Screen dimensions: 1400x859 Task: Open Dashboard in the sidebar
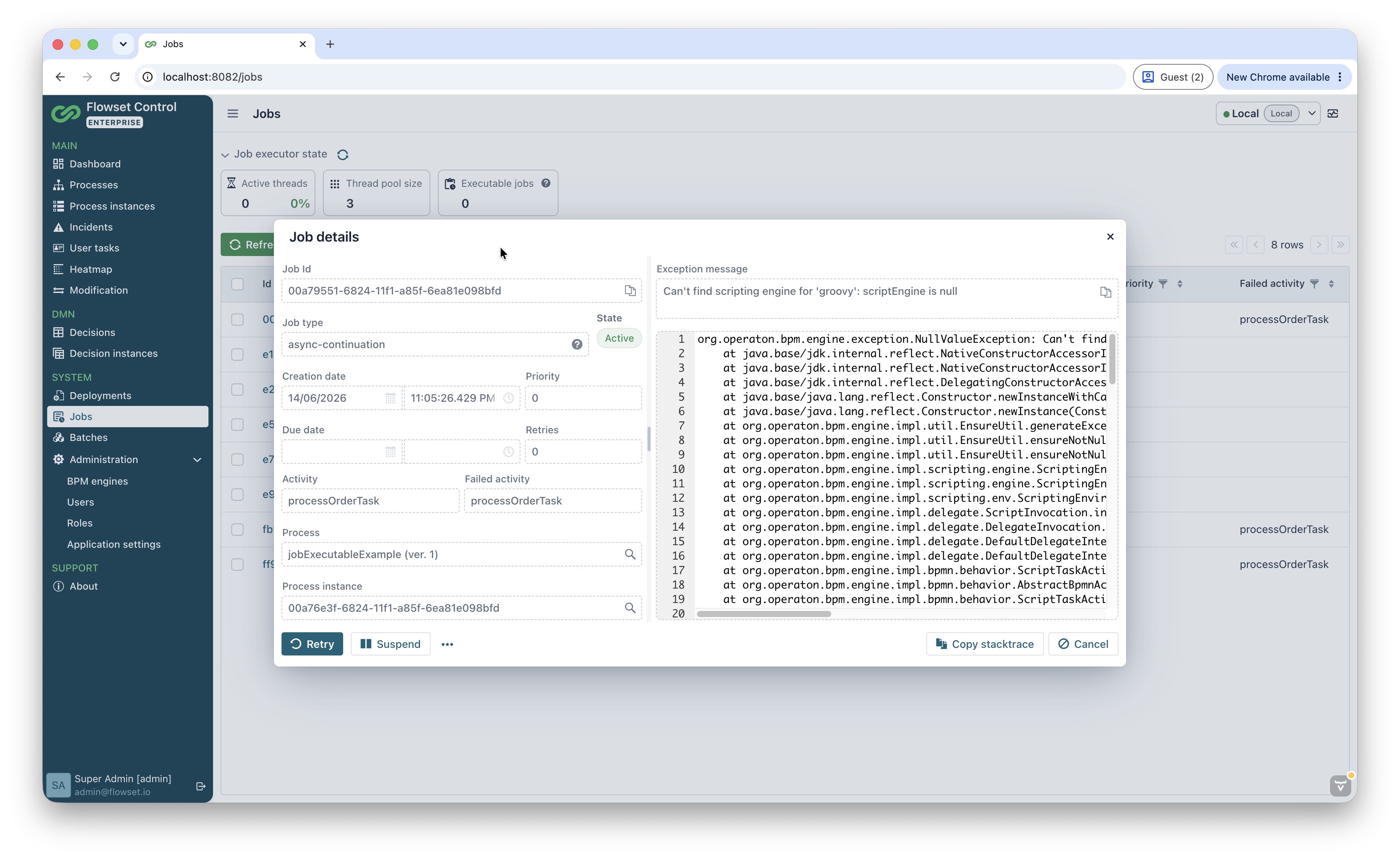[x=127, y=164]
